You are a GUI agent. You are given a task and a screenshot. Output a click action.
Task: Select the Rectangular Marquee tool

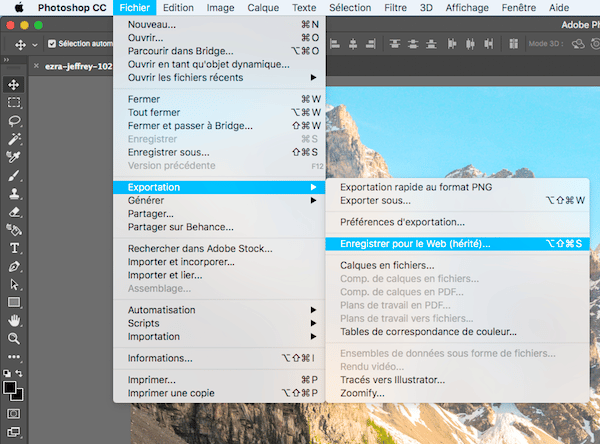pos(14,102)
